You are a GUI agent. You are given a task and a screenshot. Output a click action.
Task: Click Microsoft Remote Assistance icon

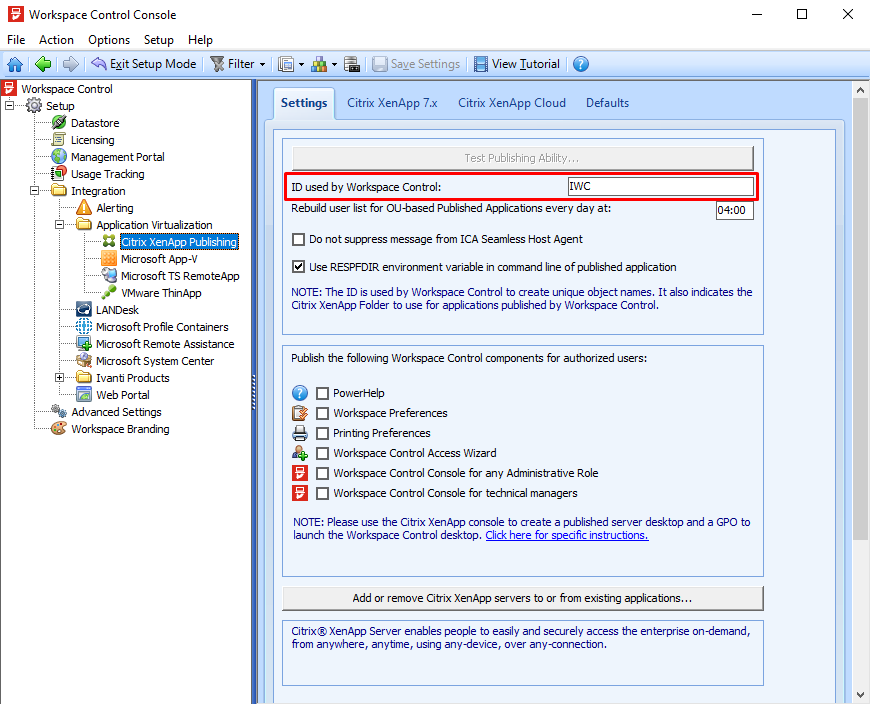click(x=84, y=344)
